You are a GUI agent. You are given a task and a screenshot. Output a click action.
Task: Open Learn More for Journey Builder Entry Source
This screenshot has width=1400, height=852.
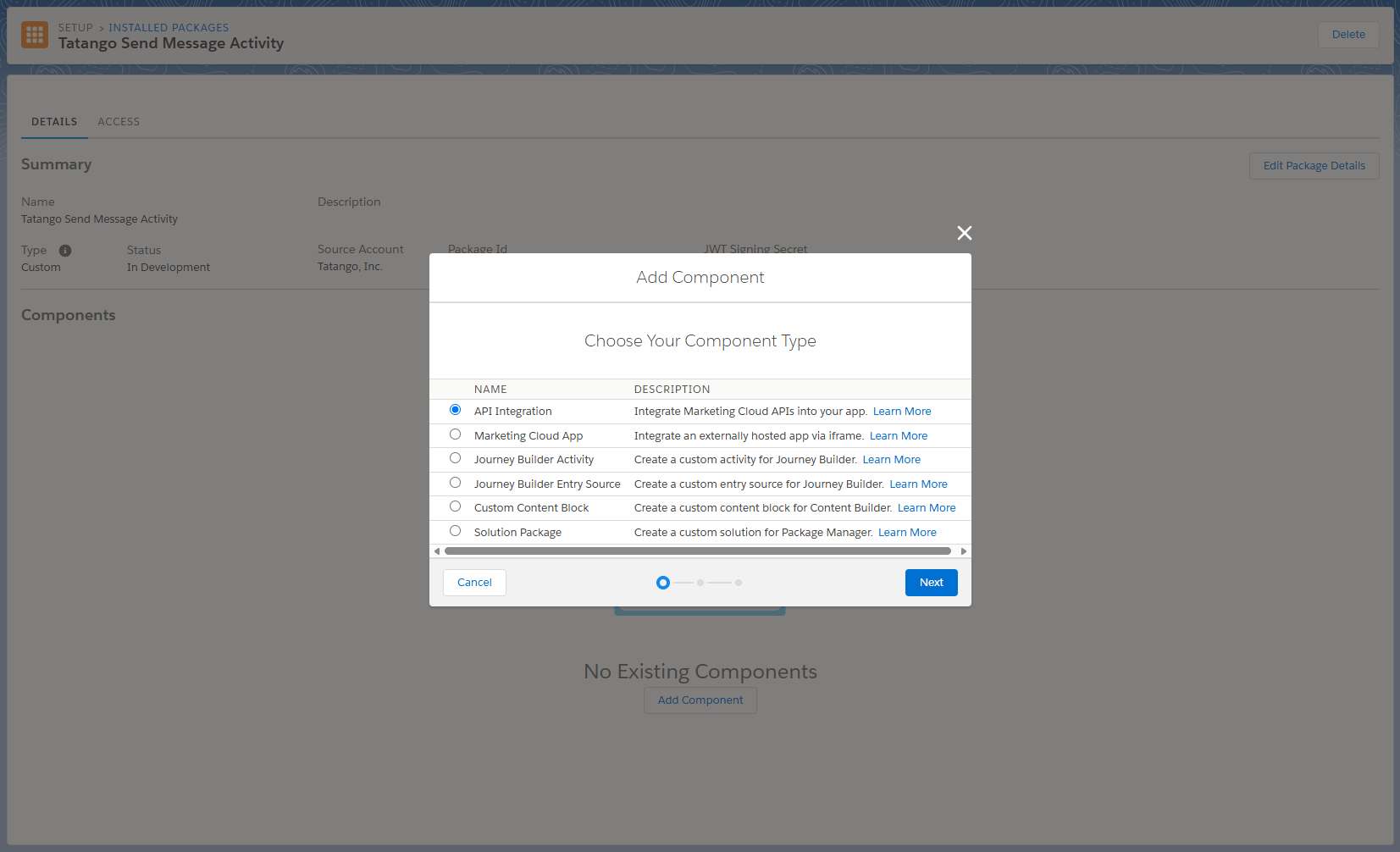tap(919, 484)
